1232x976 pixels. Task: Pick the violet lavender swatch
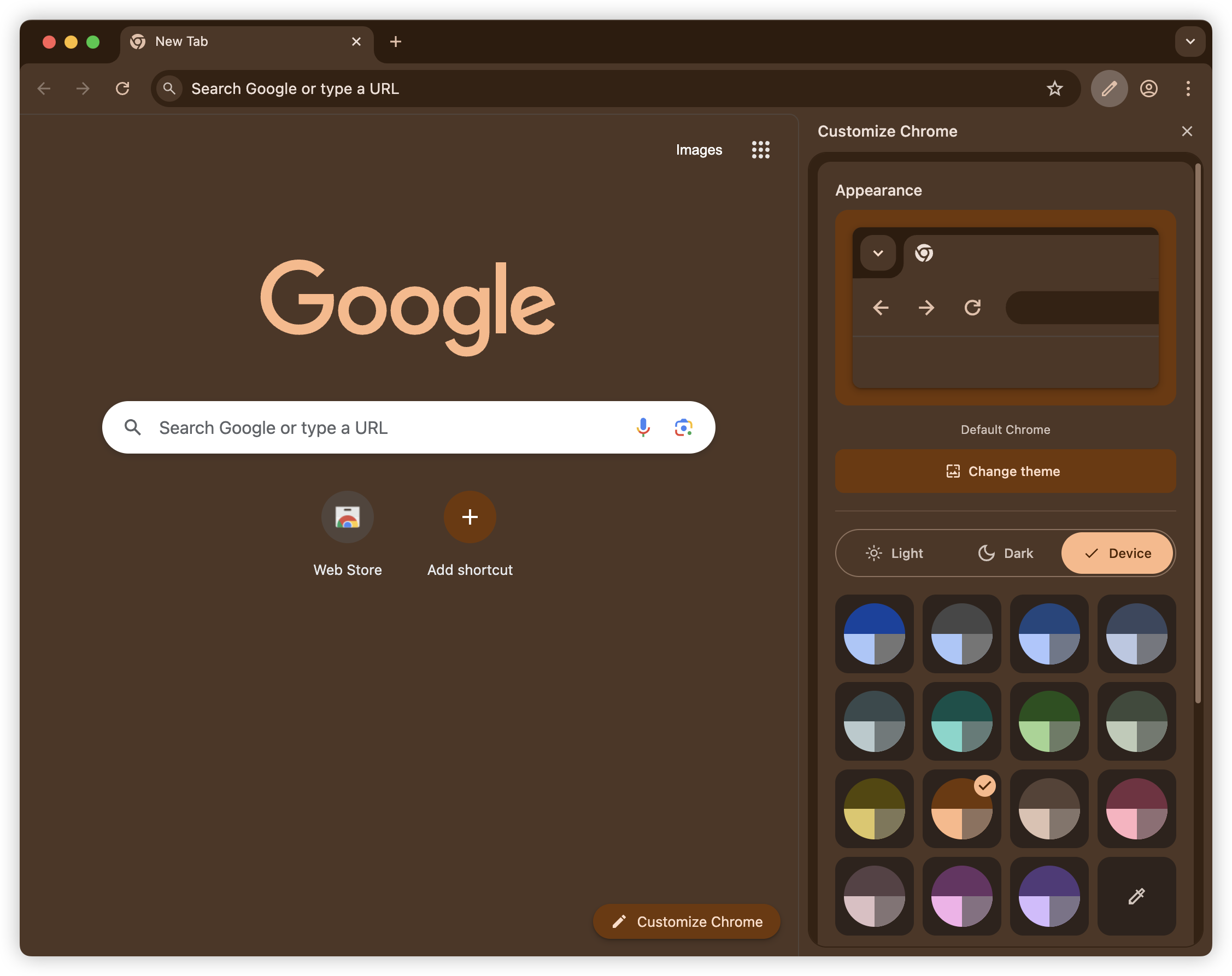click(x=1049, y=896)
